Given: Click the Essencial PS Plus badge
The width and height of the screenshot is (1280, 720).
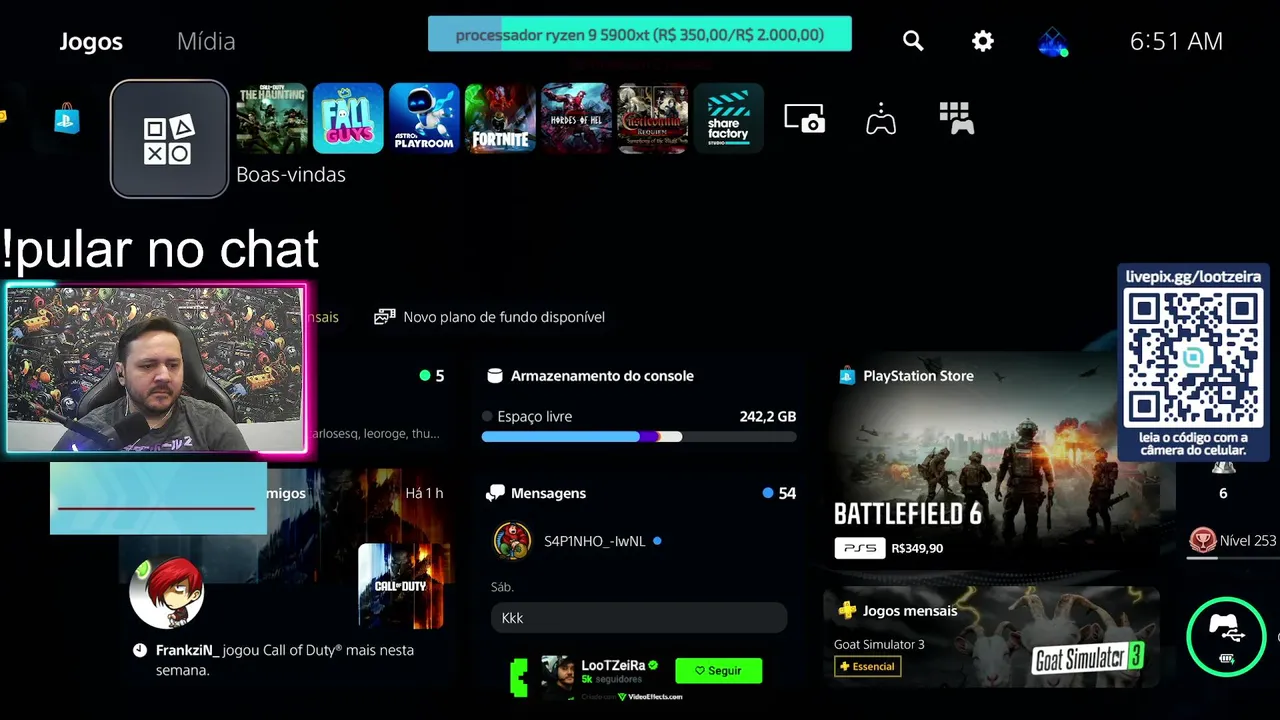Looking at the screenshot, I should [x=867, y=666].
